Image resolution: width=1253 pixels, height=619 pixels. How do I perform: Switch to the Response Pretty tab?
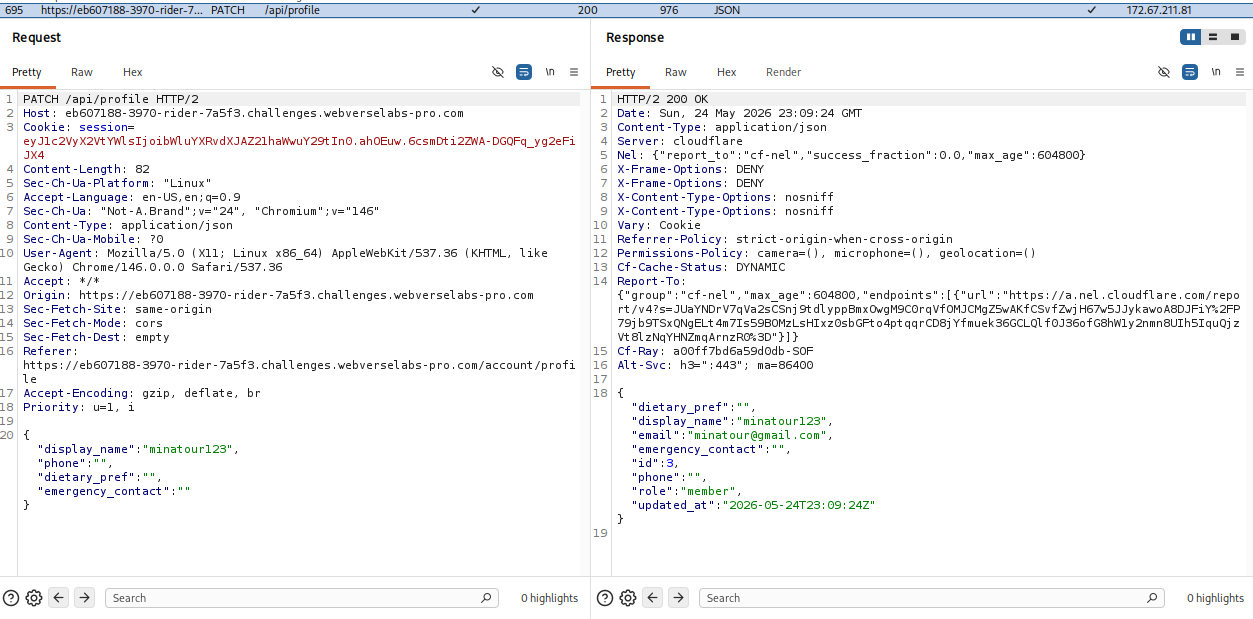[621, 72]
